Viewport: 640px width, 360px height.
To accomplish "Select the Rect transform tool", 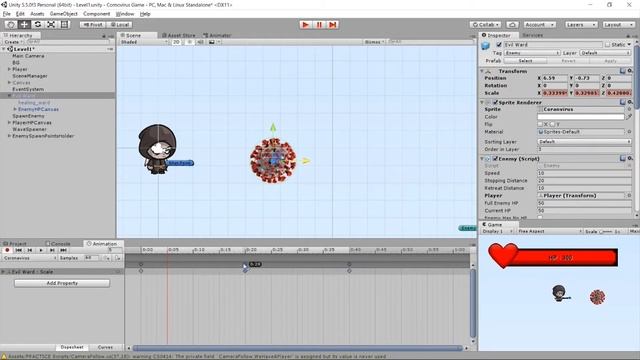I will [x=64, y=24].
